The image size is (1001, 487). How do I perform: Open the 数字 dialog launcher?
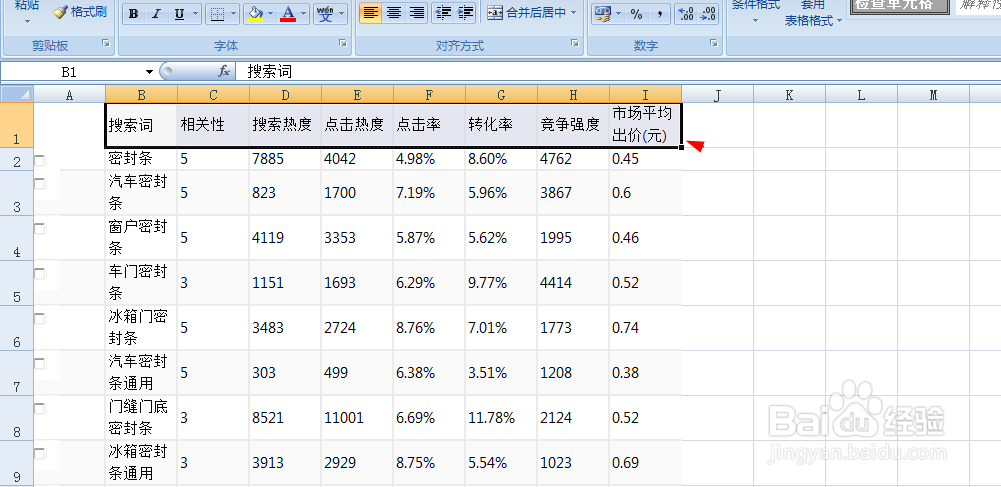click(713, 43)
